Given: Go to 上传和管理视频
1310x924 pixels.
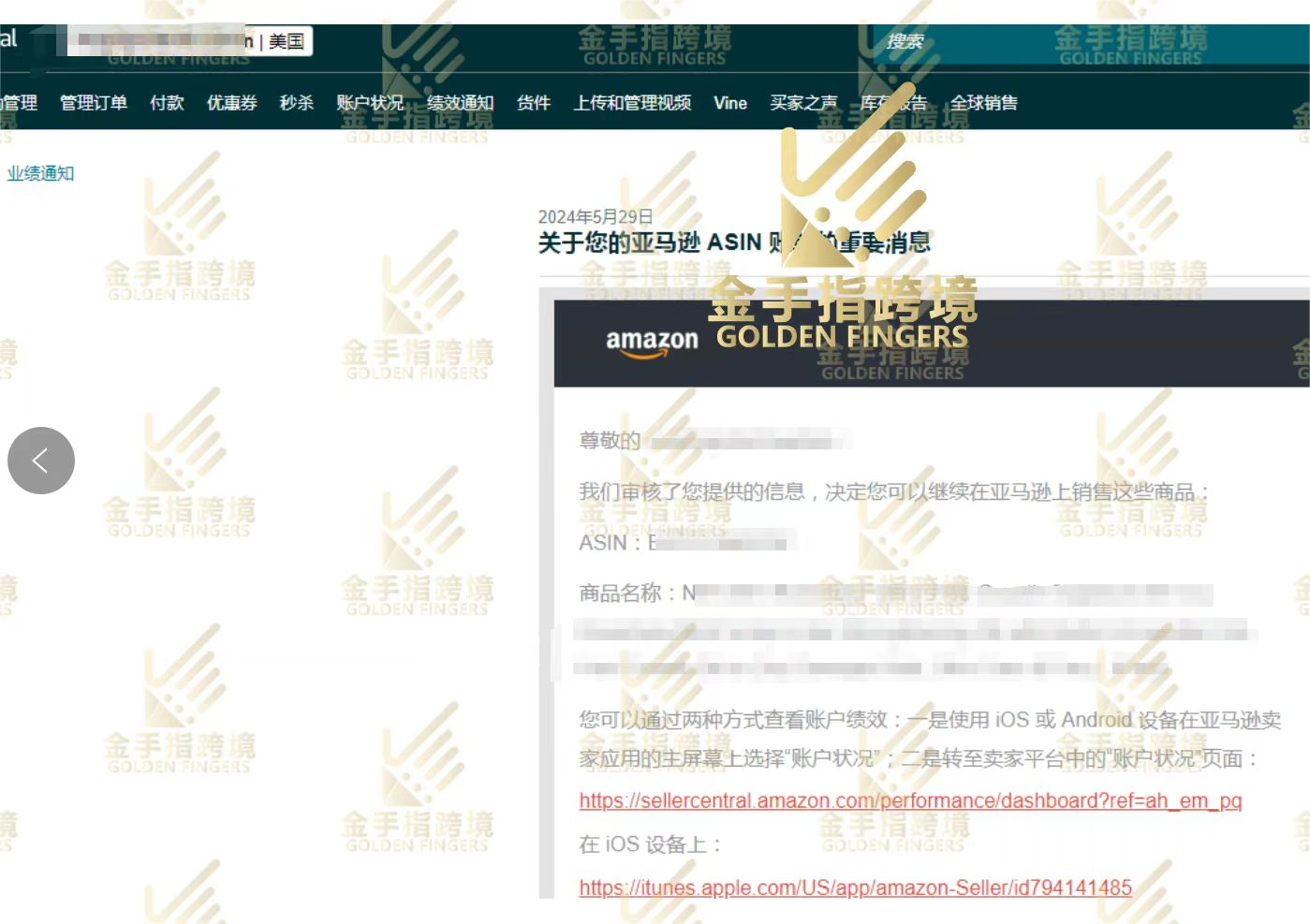Looking at the screenshot, I should [632, 103].
